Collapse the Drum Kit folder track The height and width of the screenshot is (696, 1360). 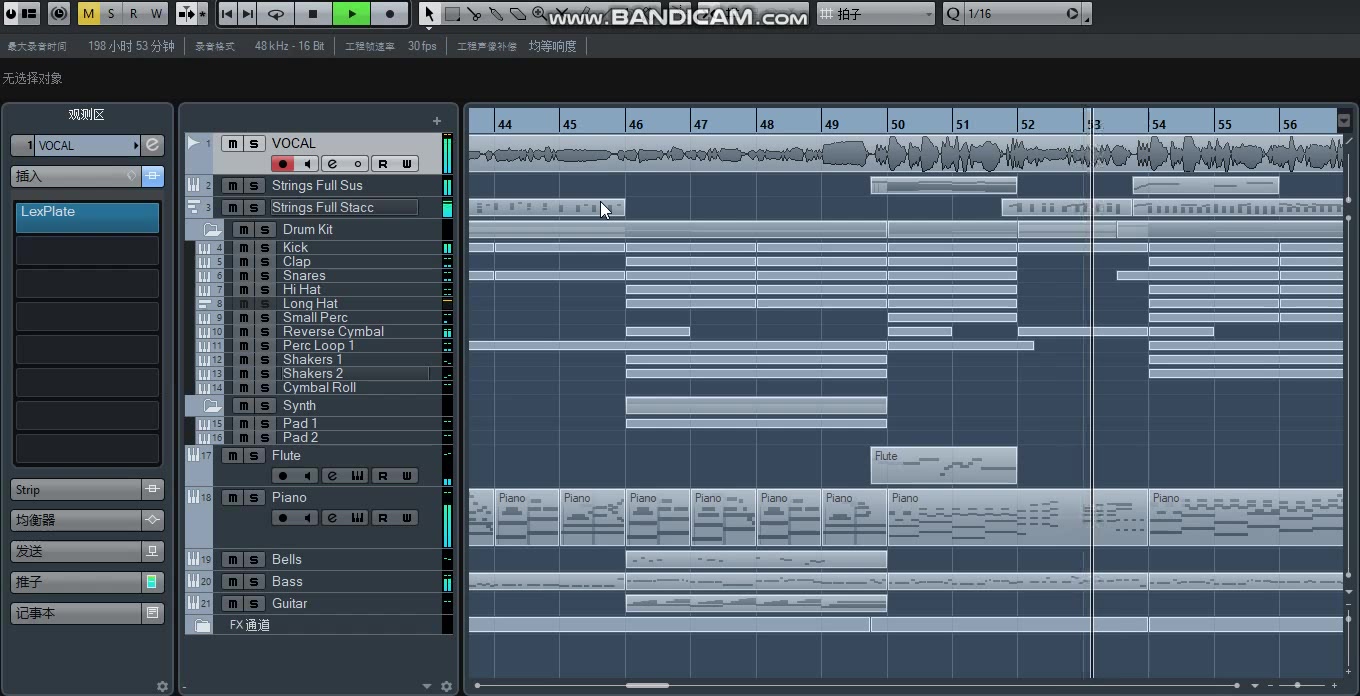212,230
